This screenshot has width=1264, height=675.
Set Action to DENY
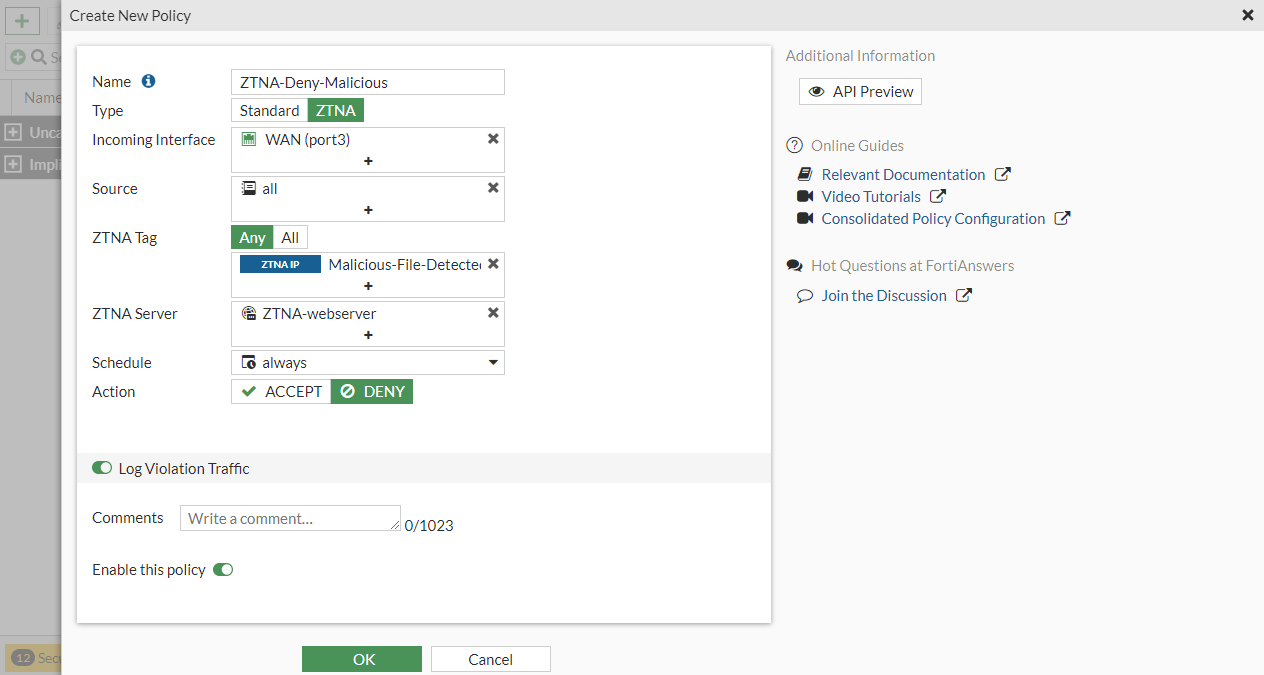[372, 391]
